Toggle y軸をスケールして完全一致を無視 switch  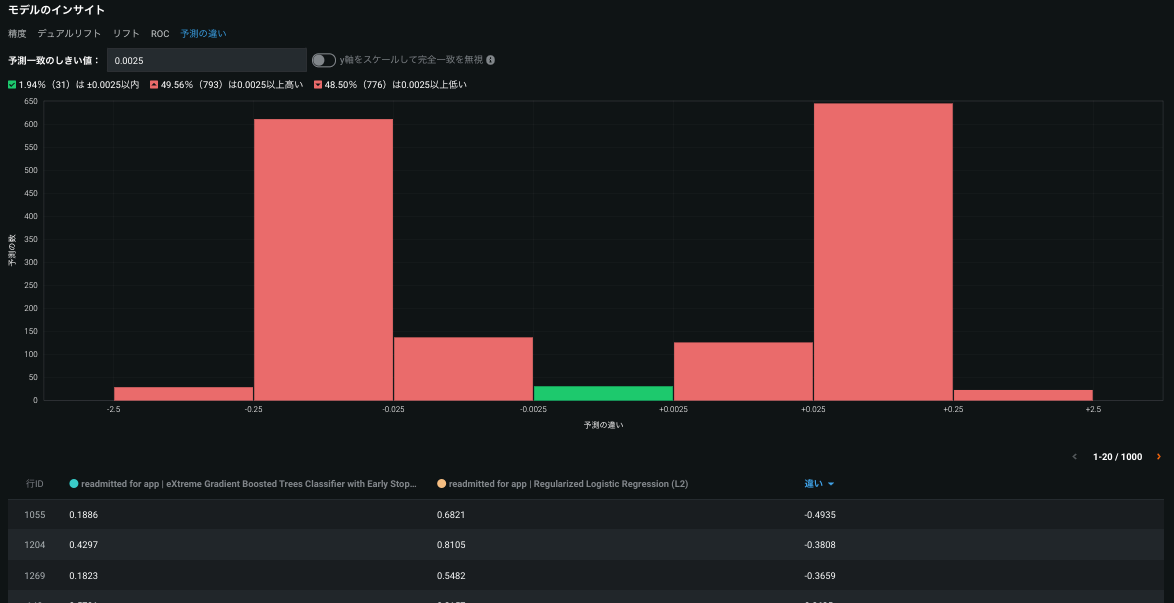pyautogui.click(x=323, y=60)
